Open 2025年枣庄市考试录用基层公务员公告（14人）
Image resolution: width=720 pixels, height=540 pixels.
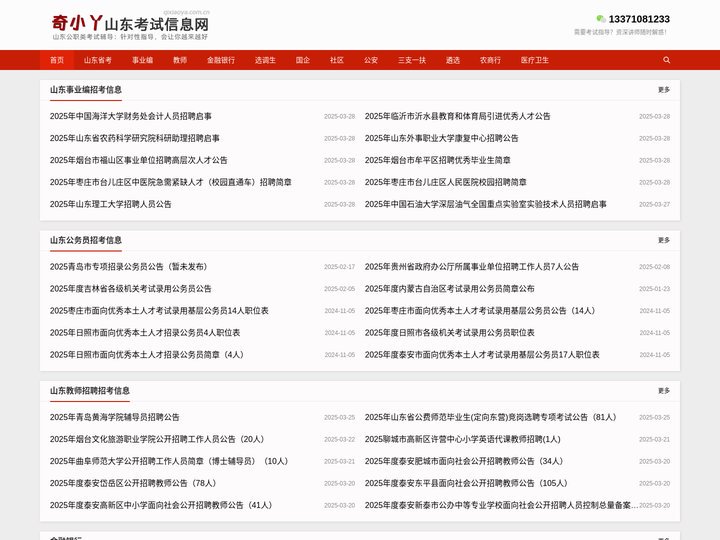[x=480, y=311]
